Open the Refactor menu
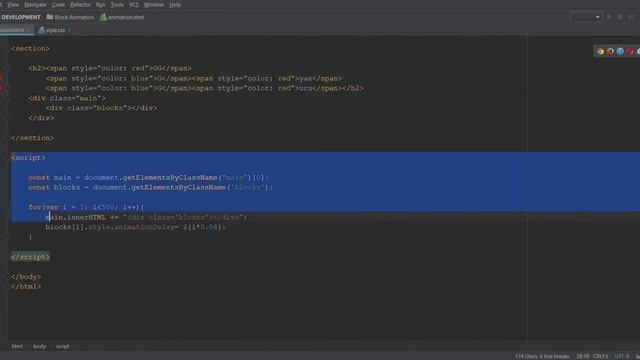640x360 pixels. coord(80,5)
